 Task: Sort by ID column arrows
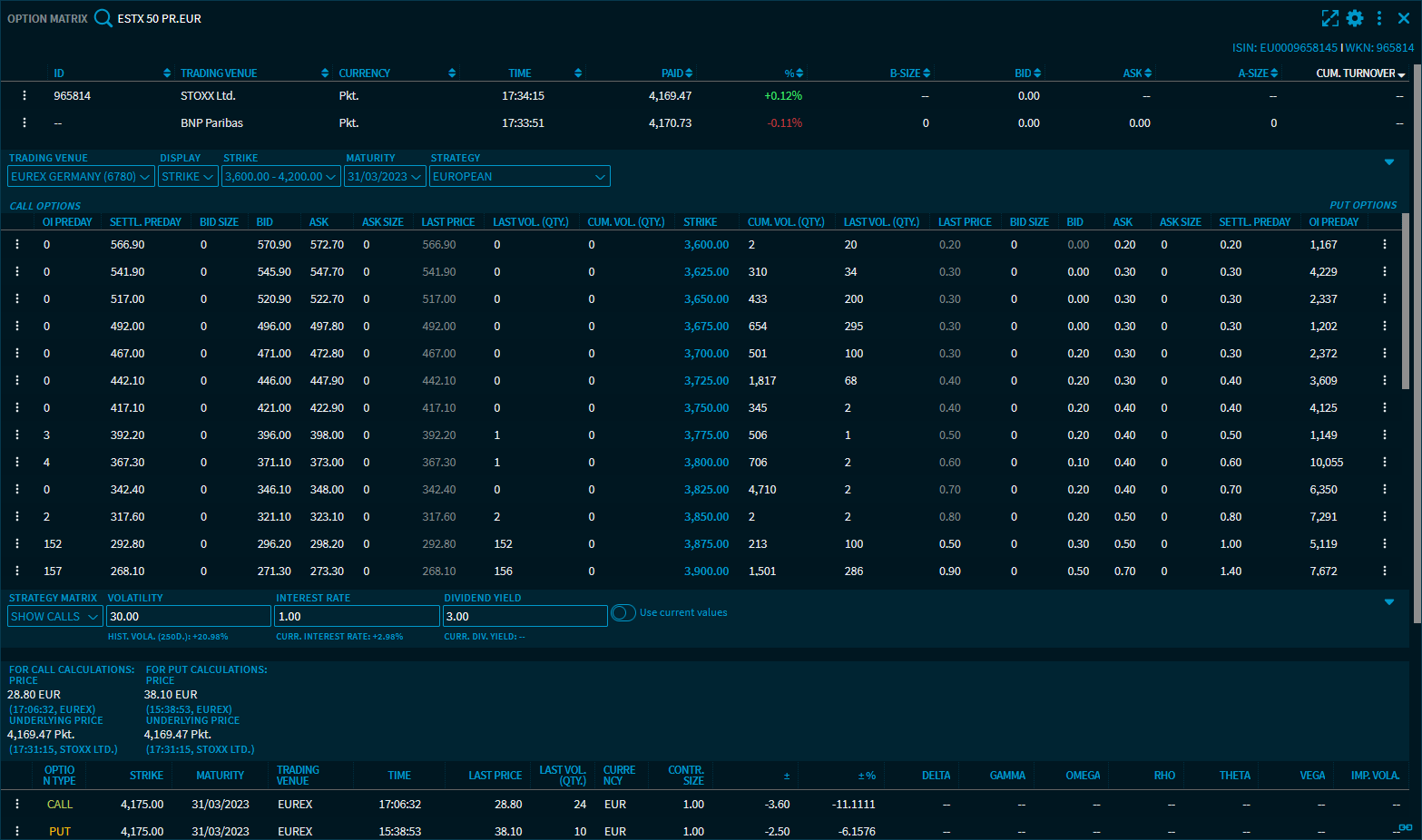(x=167, y=73)
